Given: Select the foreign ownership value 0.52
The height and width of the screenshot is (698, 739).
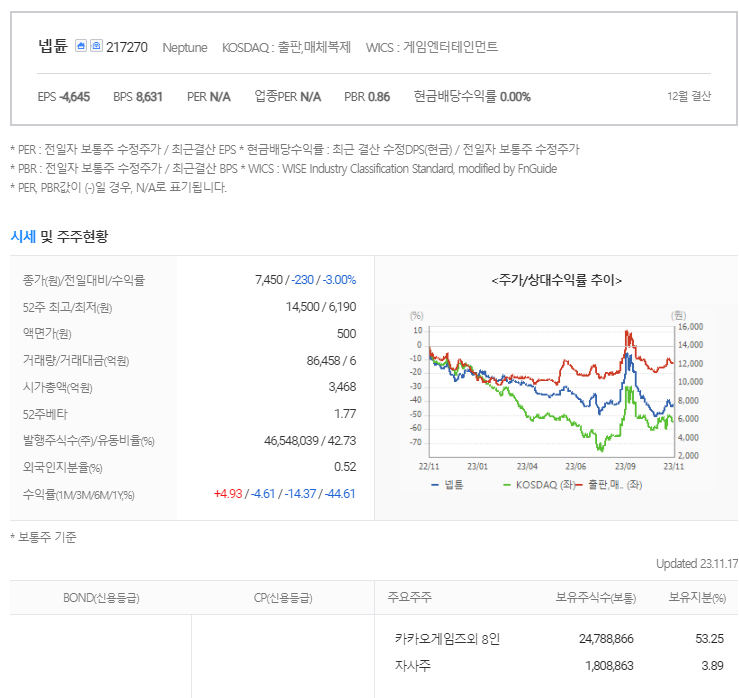Looking at the screenshot, I should (345, 467).
